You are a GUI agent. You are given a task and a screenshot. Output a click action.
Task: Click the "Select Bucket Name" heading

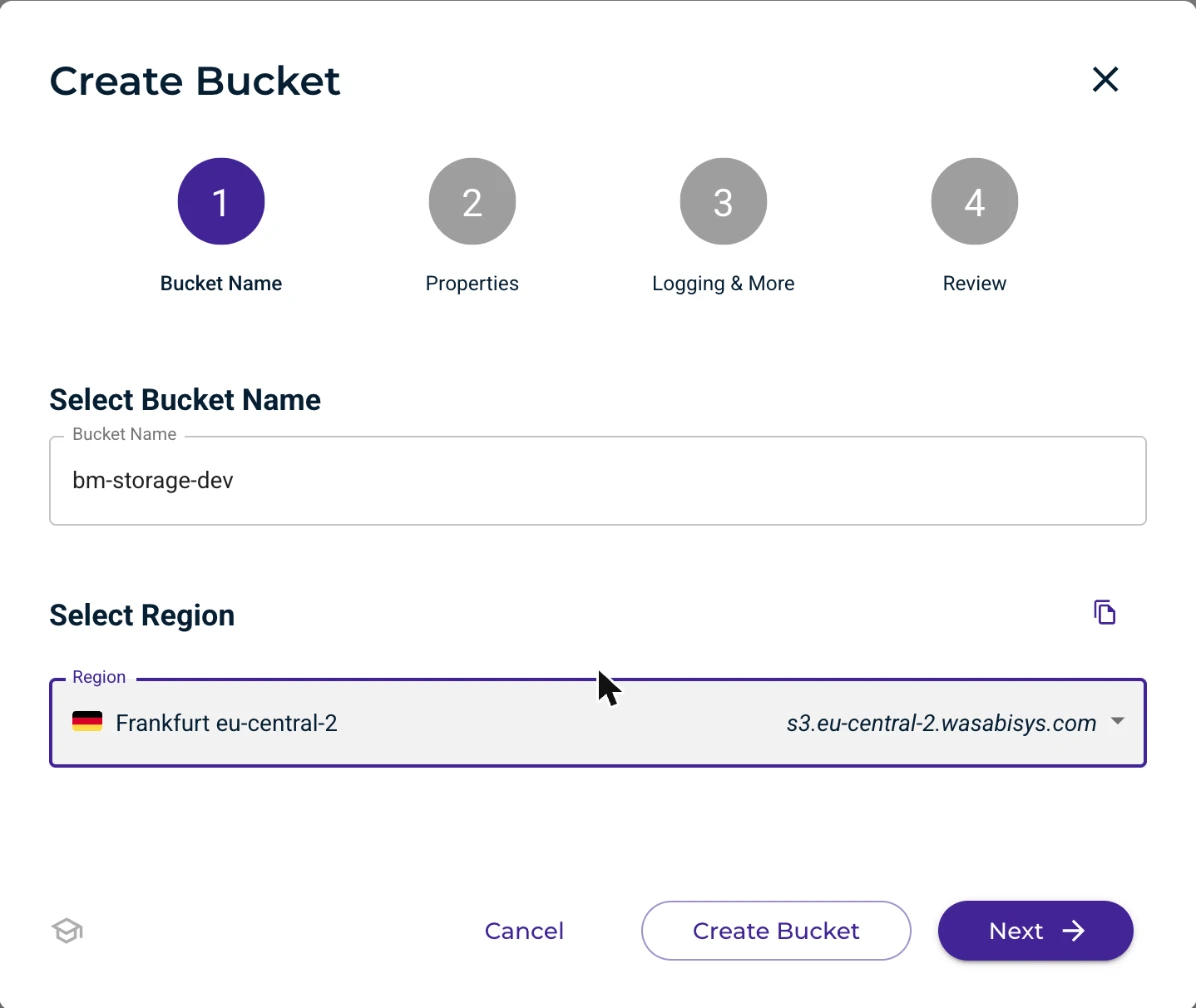coord(185,400)
